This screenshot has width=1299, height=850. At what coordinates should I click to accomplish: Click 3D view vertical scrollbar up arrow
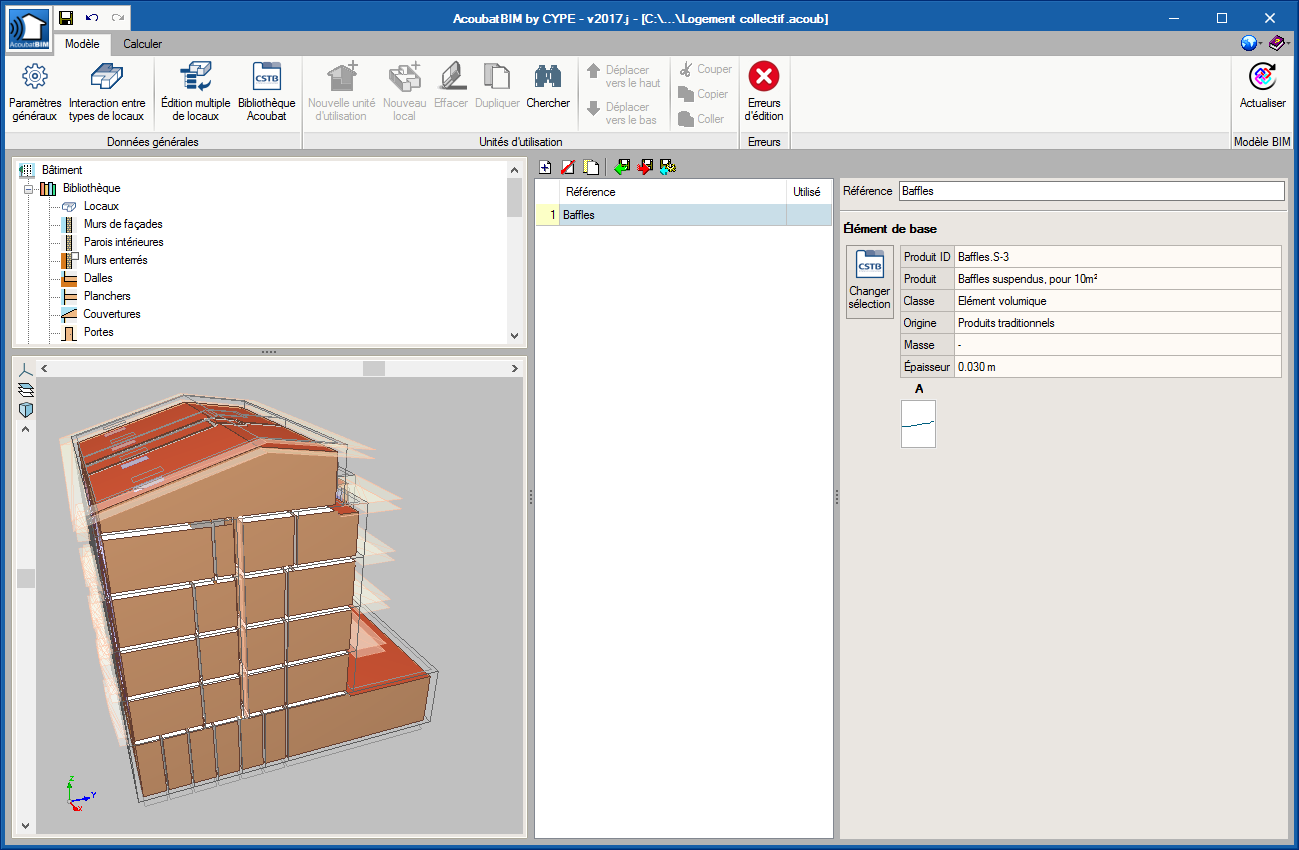point(26,429)
